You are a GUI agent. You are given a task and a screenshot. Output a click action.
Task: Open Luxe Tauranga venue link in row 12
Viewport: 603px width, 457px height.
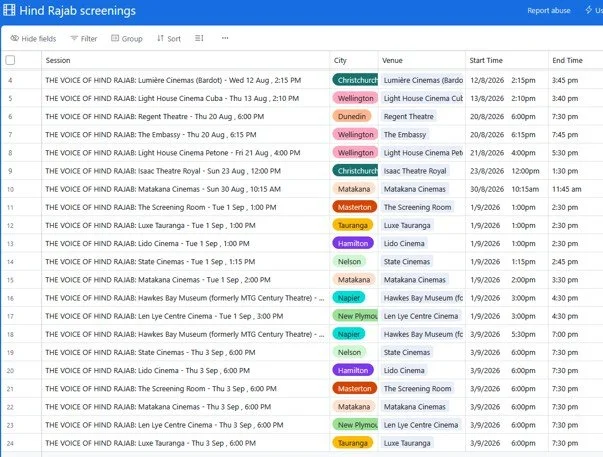click(x=407, y=225)
